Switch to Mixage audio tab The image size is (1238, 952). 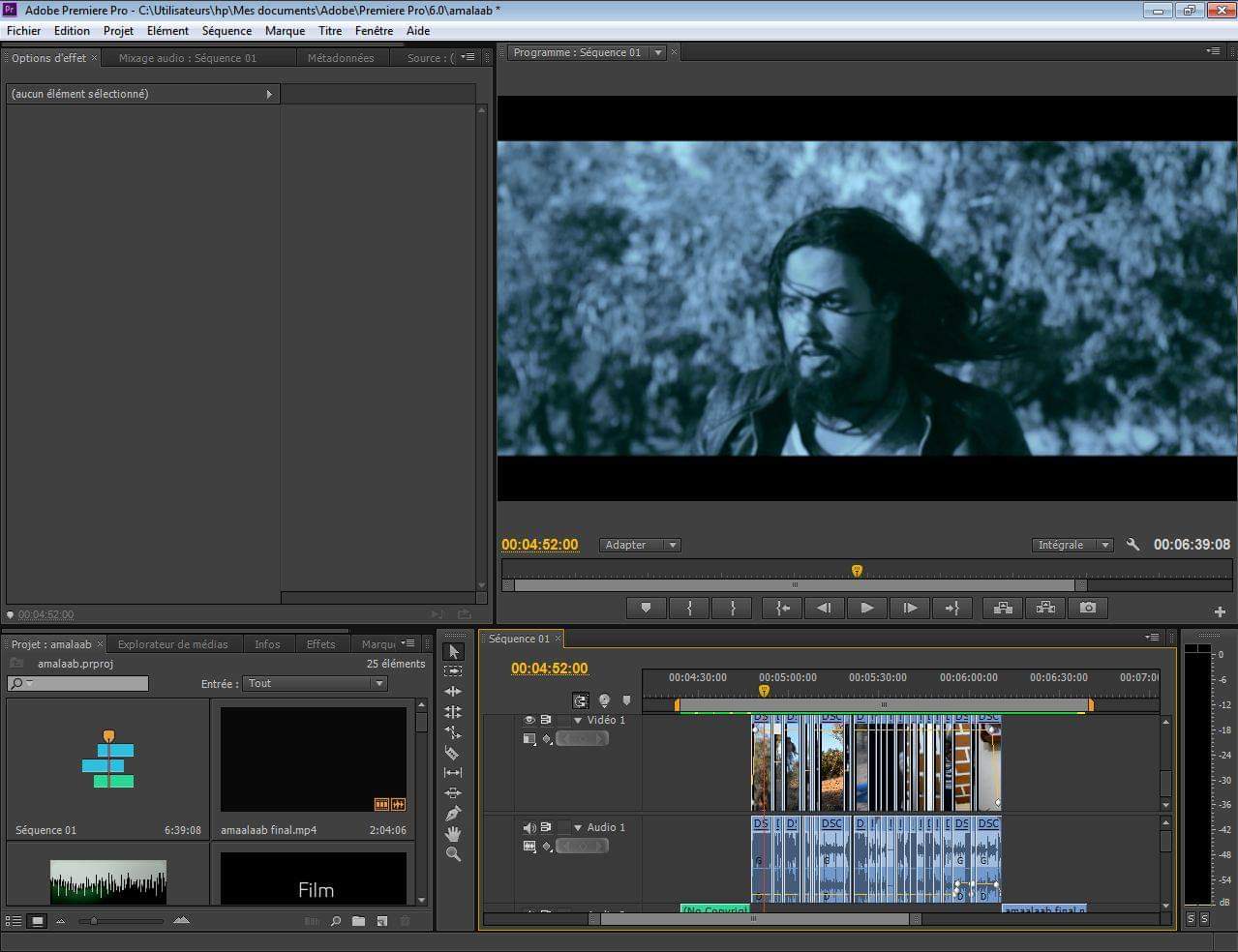tap(188, 58)
